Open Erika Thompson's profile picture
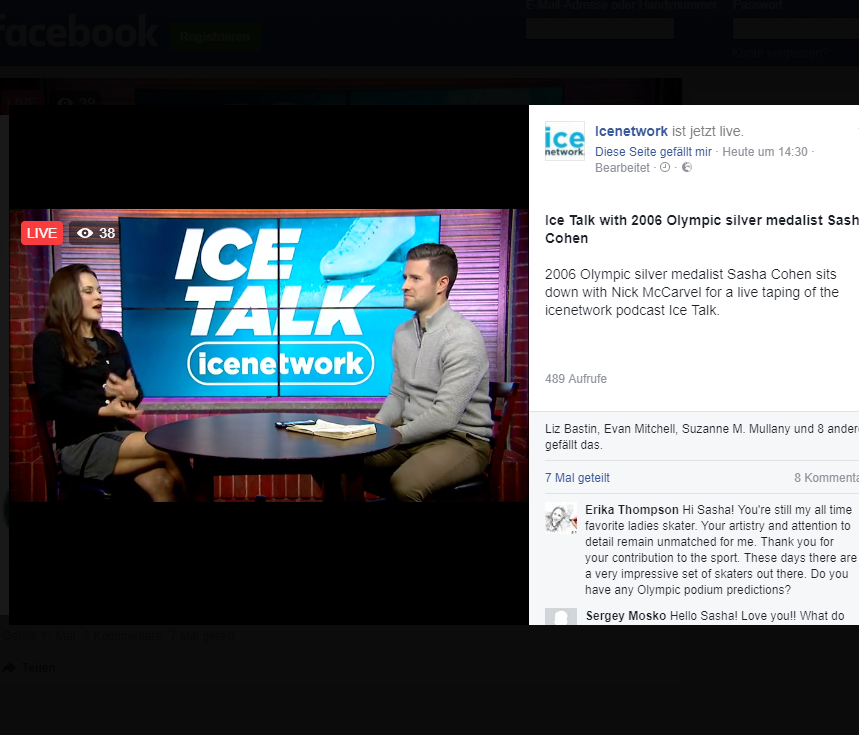The height and width of the screenshot is (735, 859). (561, 518)
